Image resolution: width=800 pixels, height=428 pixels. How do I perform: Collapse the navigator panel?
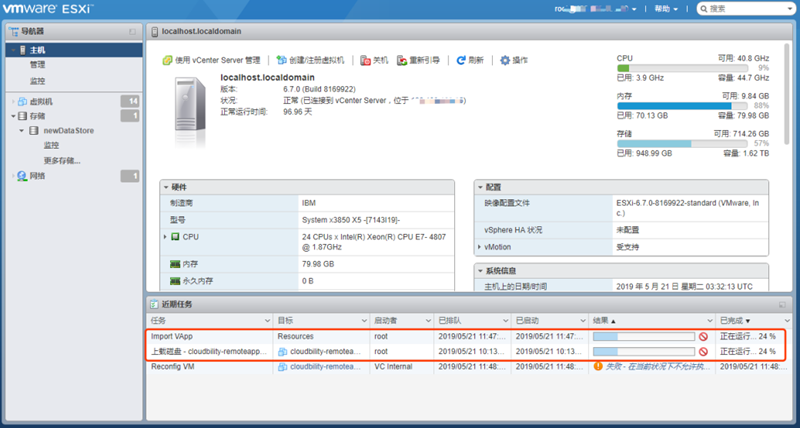coord(132,32)
